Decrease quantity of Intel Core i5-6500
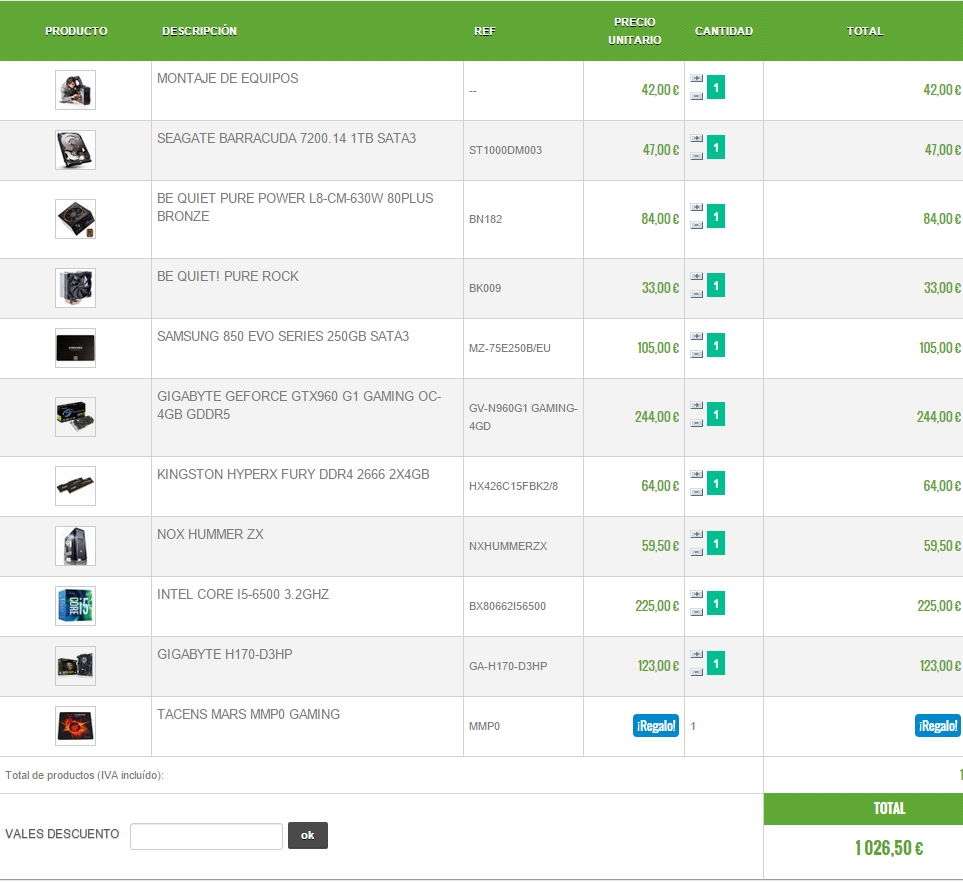The image size is (963, 882). 696,612
